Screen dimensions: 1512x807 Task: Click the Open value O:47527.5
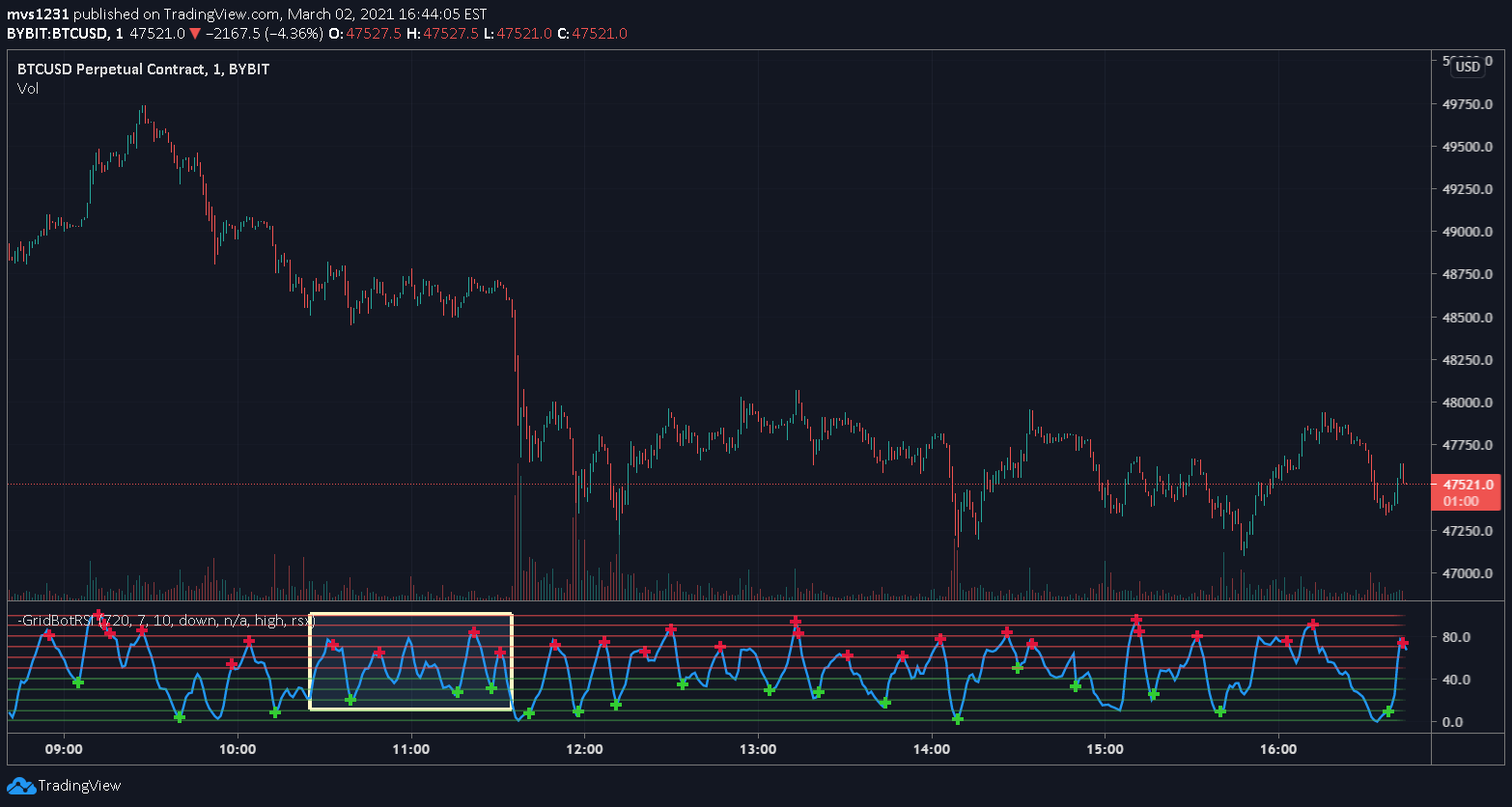(x=365, y=34)
